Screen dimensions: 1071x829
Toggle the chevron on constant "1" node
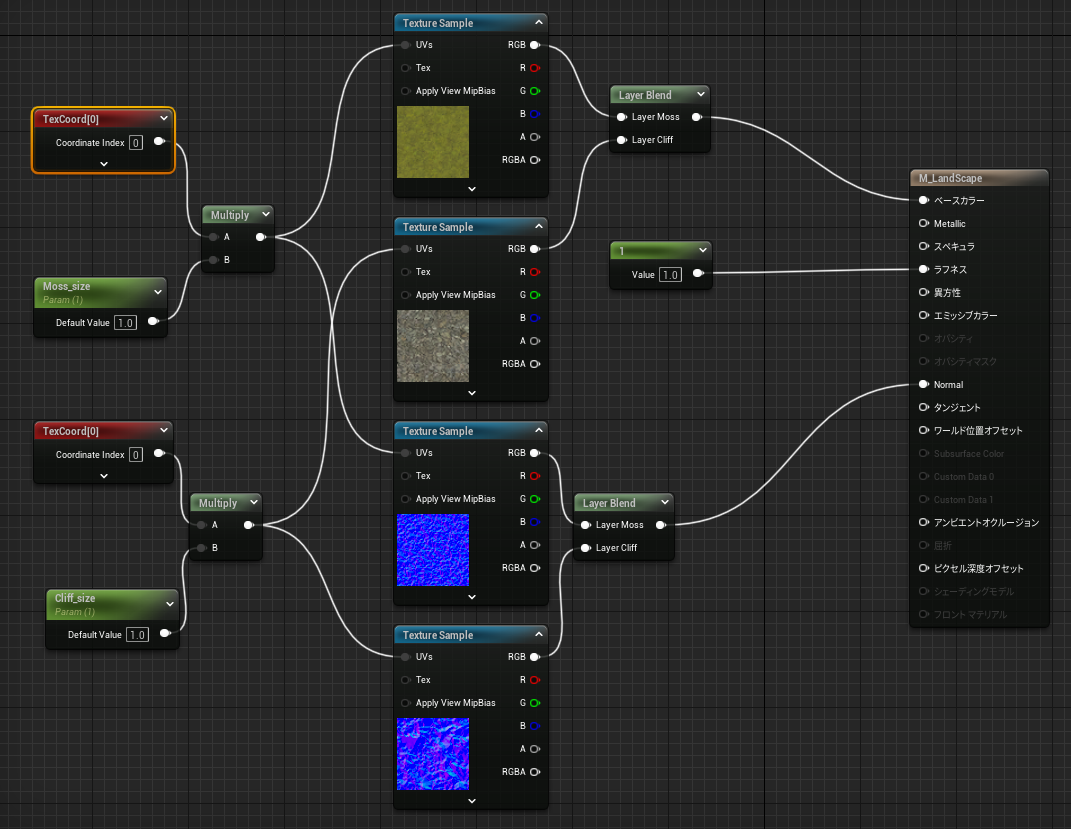tap(703, 250)
